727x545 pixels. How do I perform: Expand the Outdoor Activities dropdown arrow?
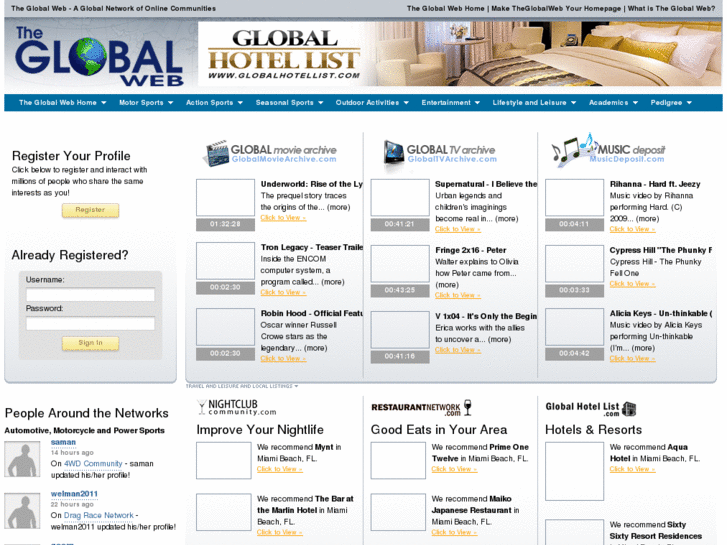(406, 103)
